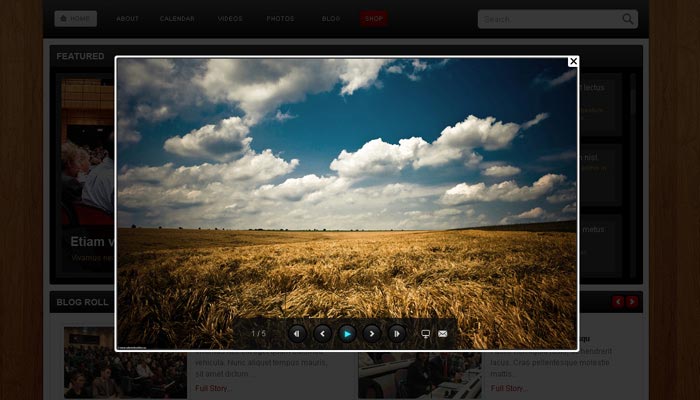Close the lightbox with the X button

pyautogui.click(x=573, y=61)
